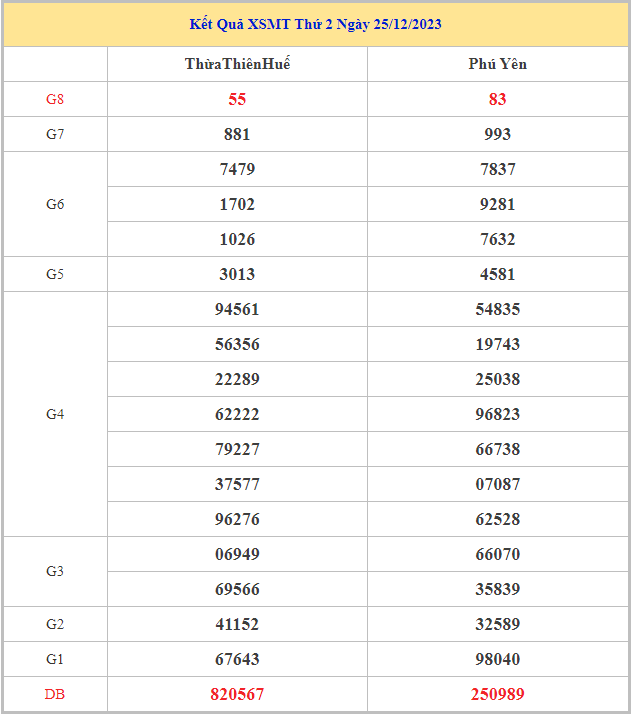Click the red DB jackpot number 820567
The image size is (633, 714).
click(237, 694)
